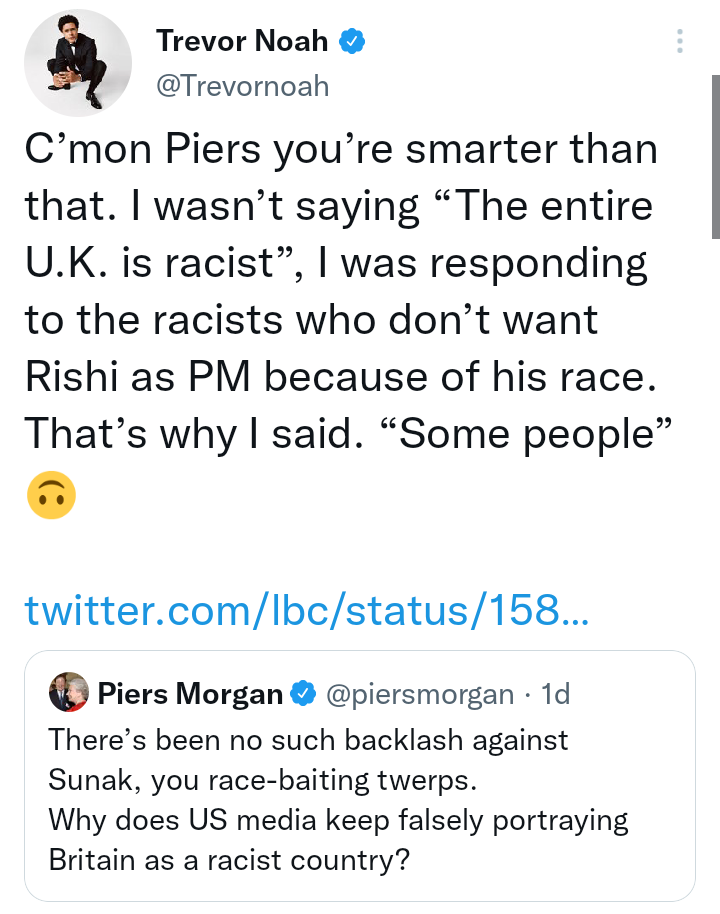The width and height of the screenshot is (720, 914).
Task: Open the @Trevornoah handle
Action: point(242,85)
